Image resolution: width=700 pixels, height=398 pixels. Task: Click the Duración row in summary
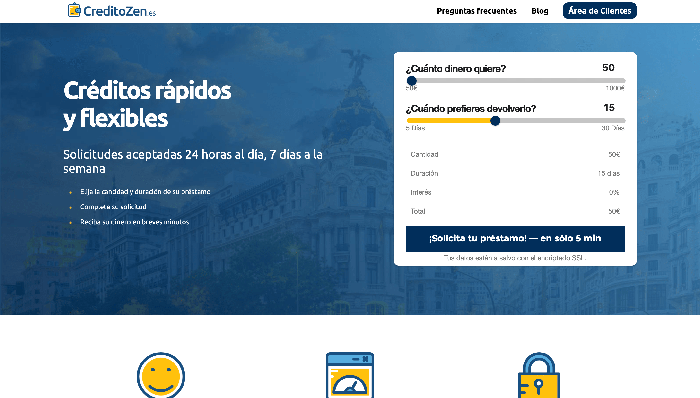(515, 174)
